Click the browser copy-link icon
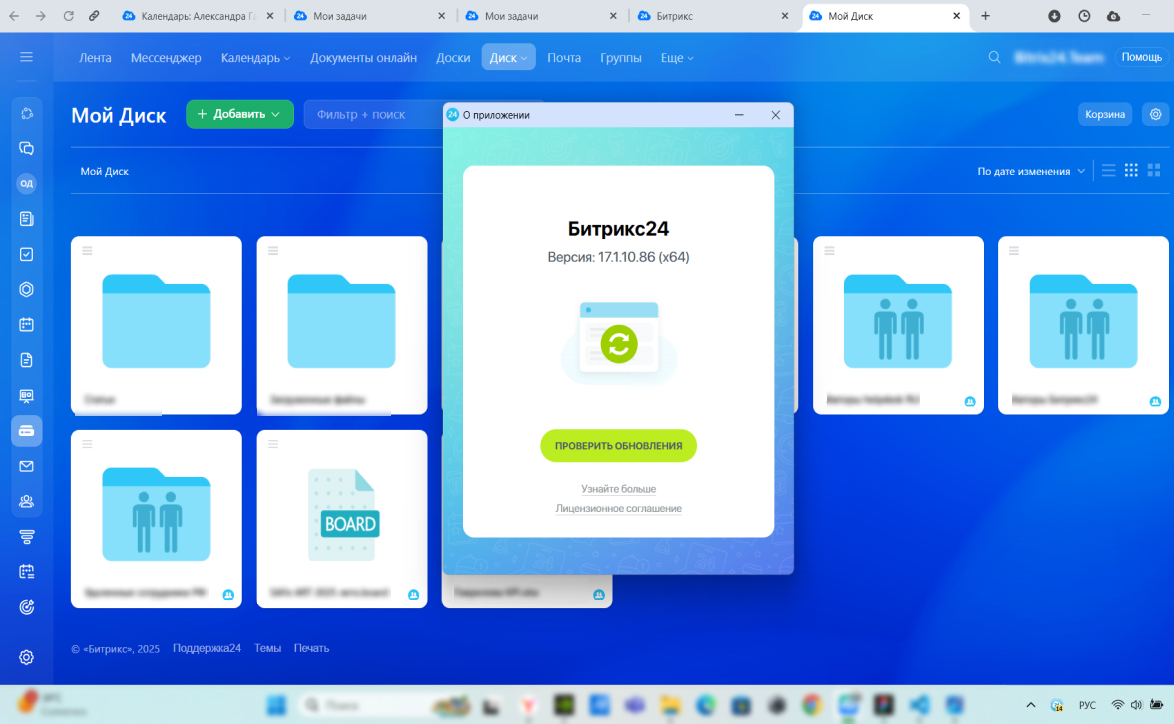This screenshot has width=1174, height=724. tap(94, 16)
